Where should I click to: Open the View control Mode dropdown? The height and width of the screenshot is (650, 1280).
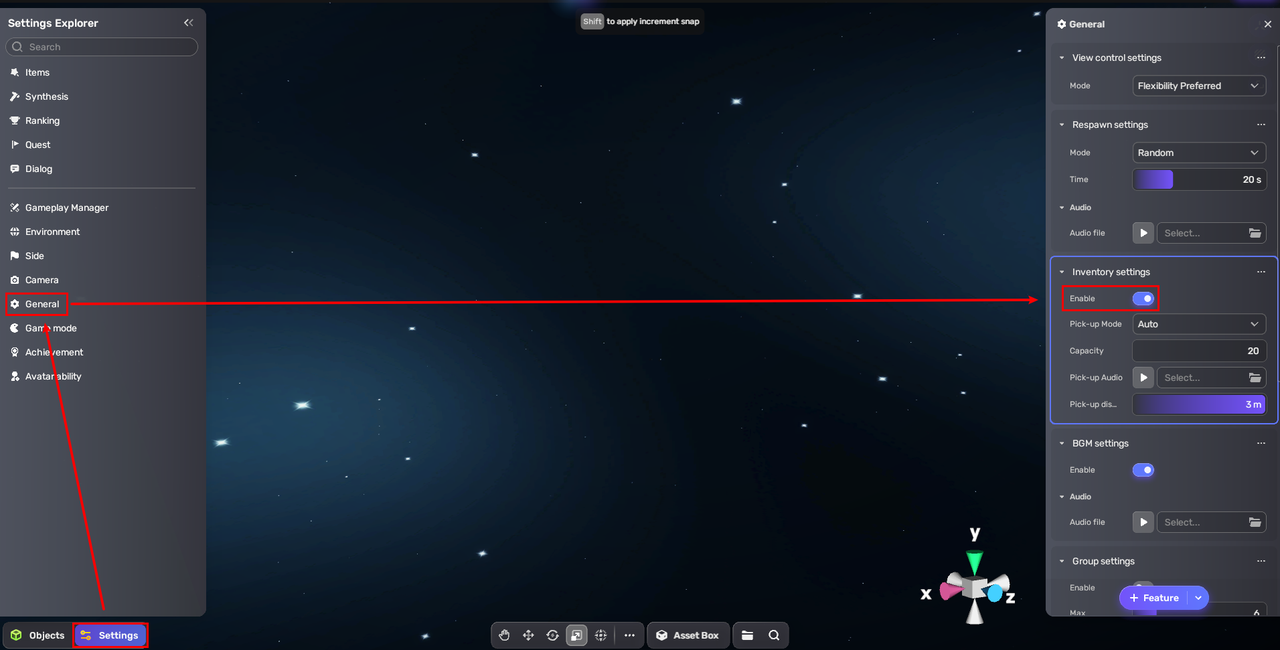[x=1199, y=86]
